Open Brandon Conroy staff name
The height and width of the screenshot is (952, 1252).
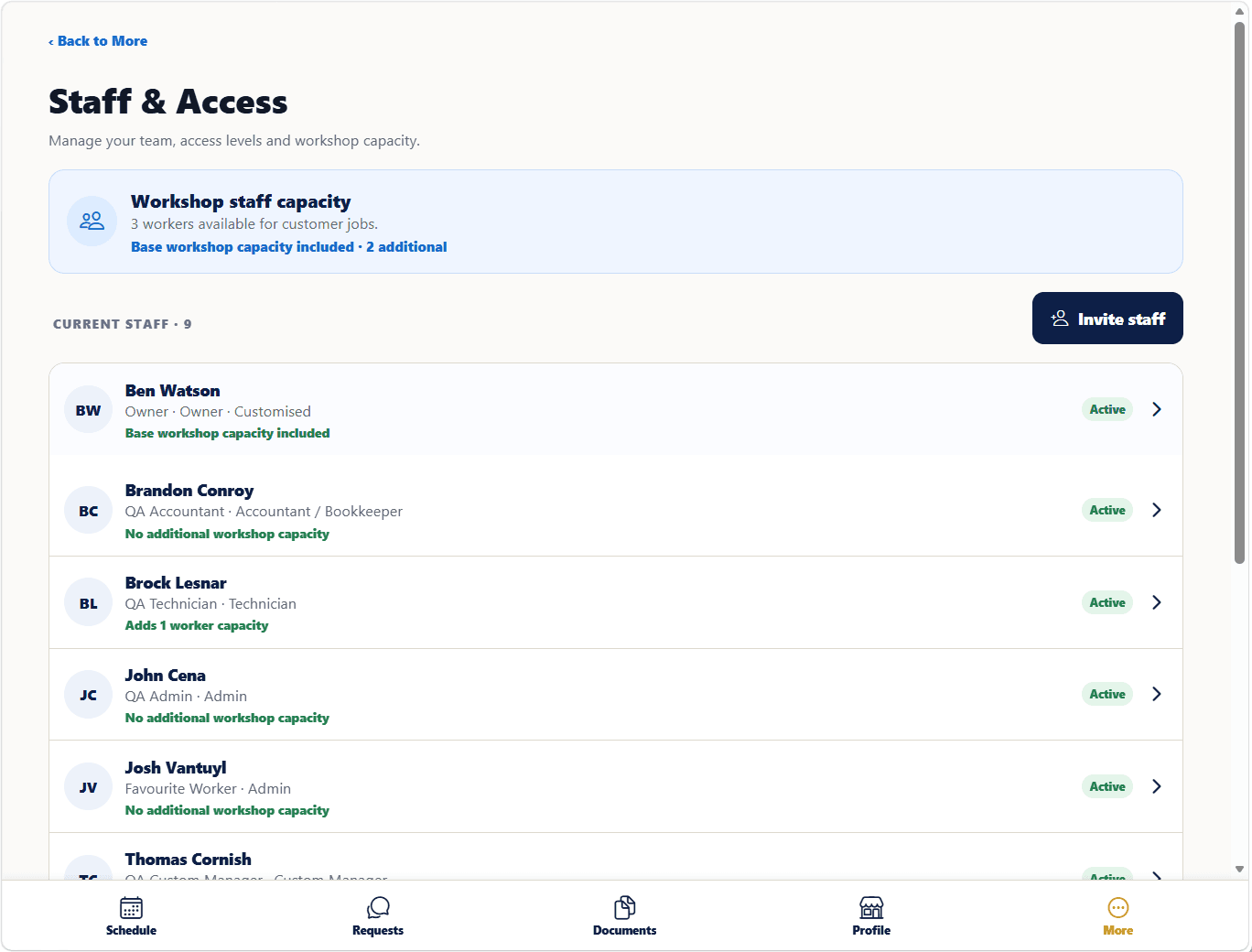189,491
